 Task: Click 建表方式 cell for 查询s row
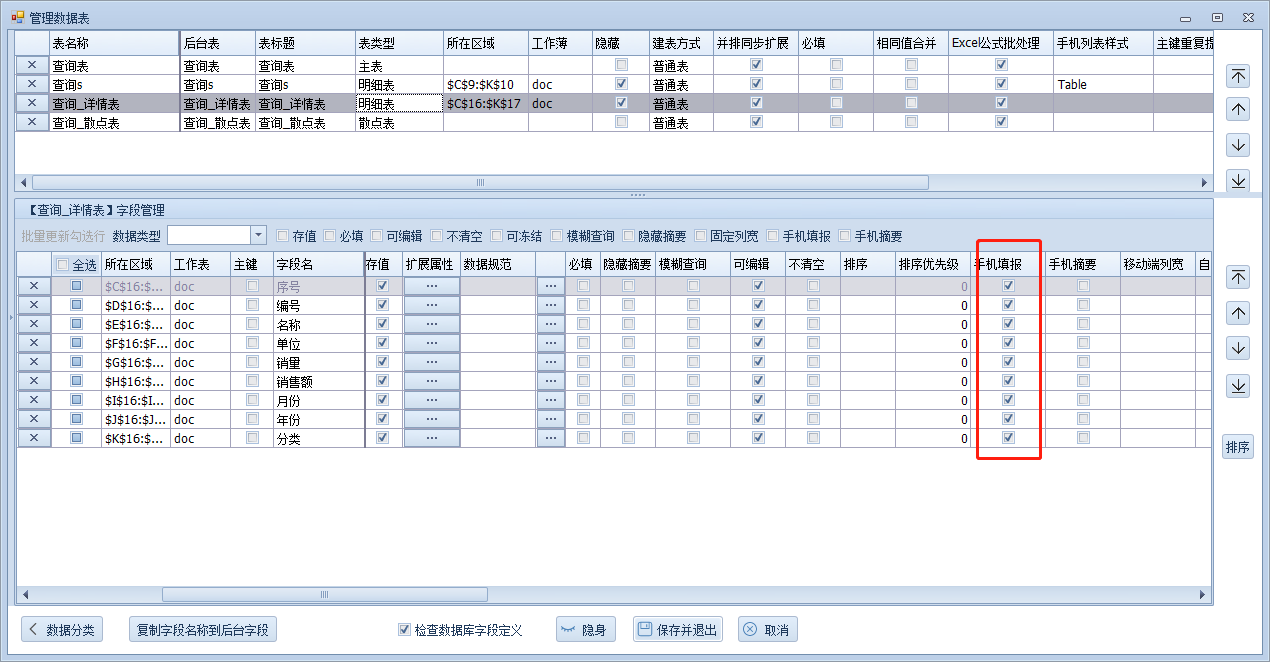pyautogui.click(x=679, y=84)
